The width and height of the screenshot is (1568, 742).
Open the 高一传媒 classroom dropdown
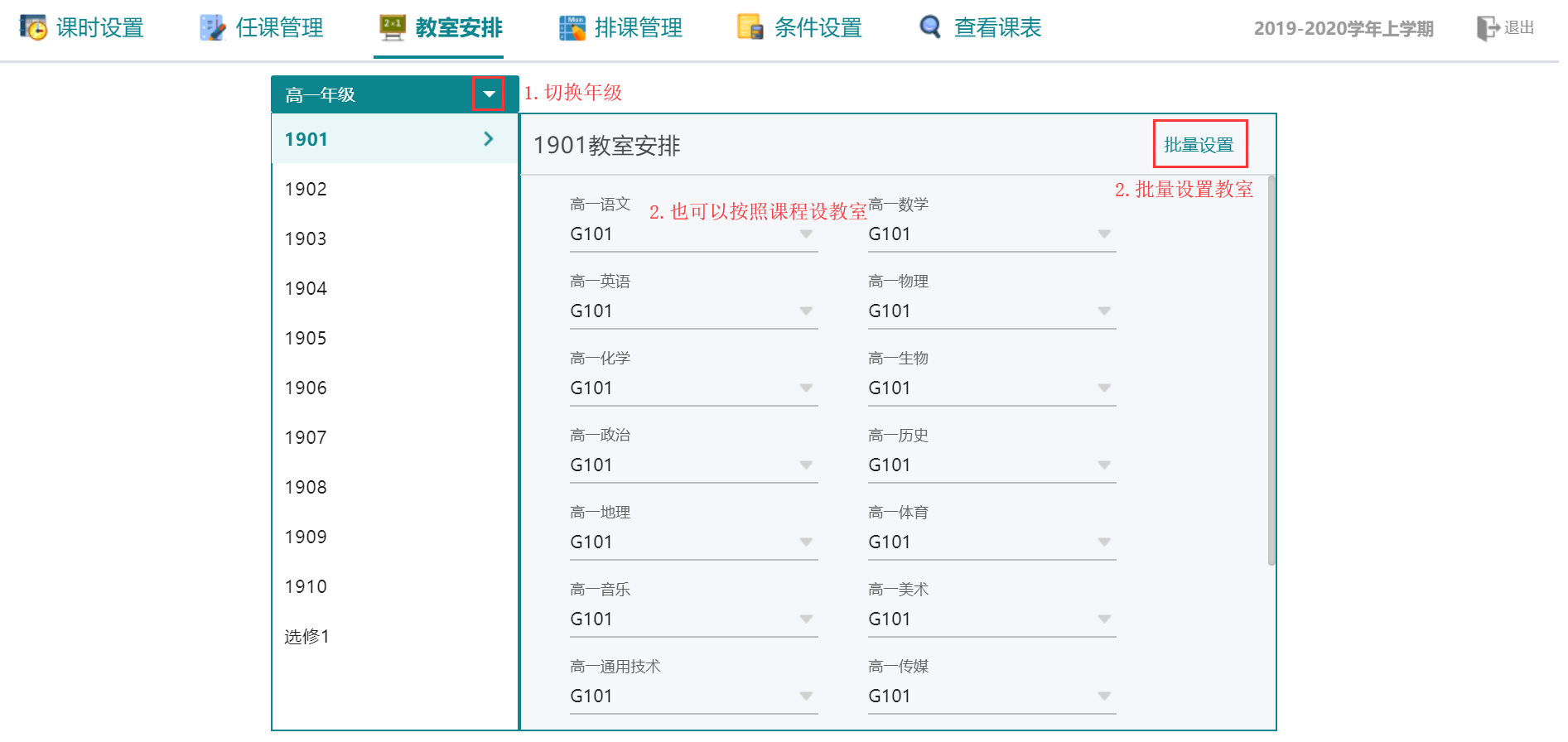pyautogui.click(x=992, y=696)
